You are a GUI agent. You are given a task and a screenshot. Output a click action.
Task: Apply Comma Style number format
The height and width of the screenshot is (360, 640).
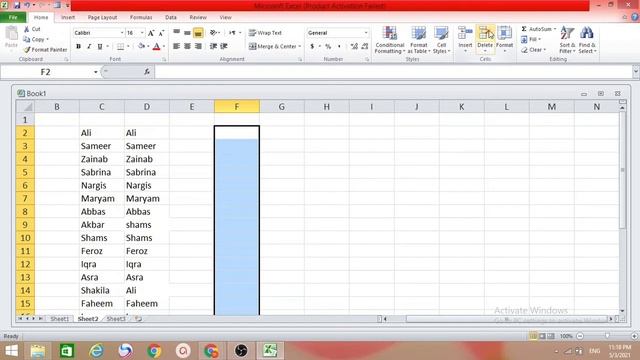coord(339,47)
